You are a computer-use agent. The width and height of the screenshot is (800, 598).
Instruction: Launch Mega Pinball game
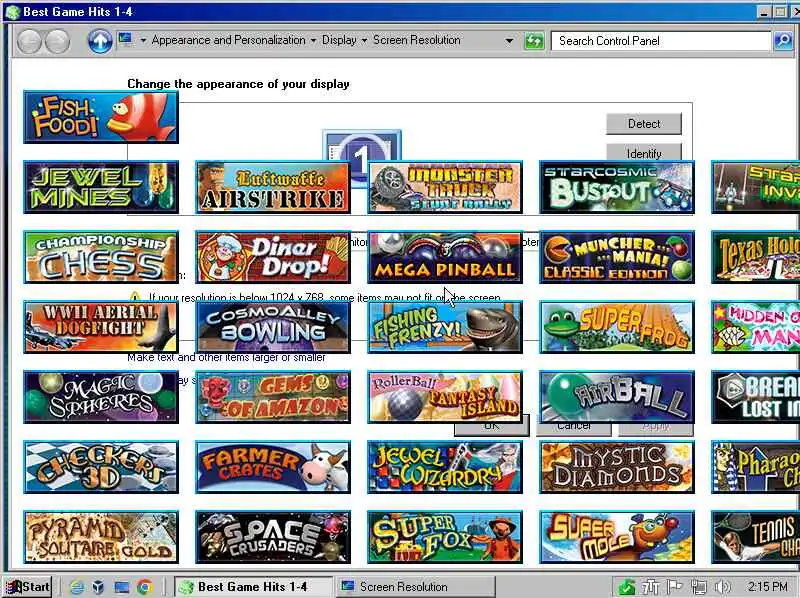pos(445,257)
